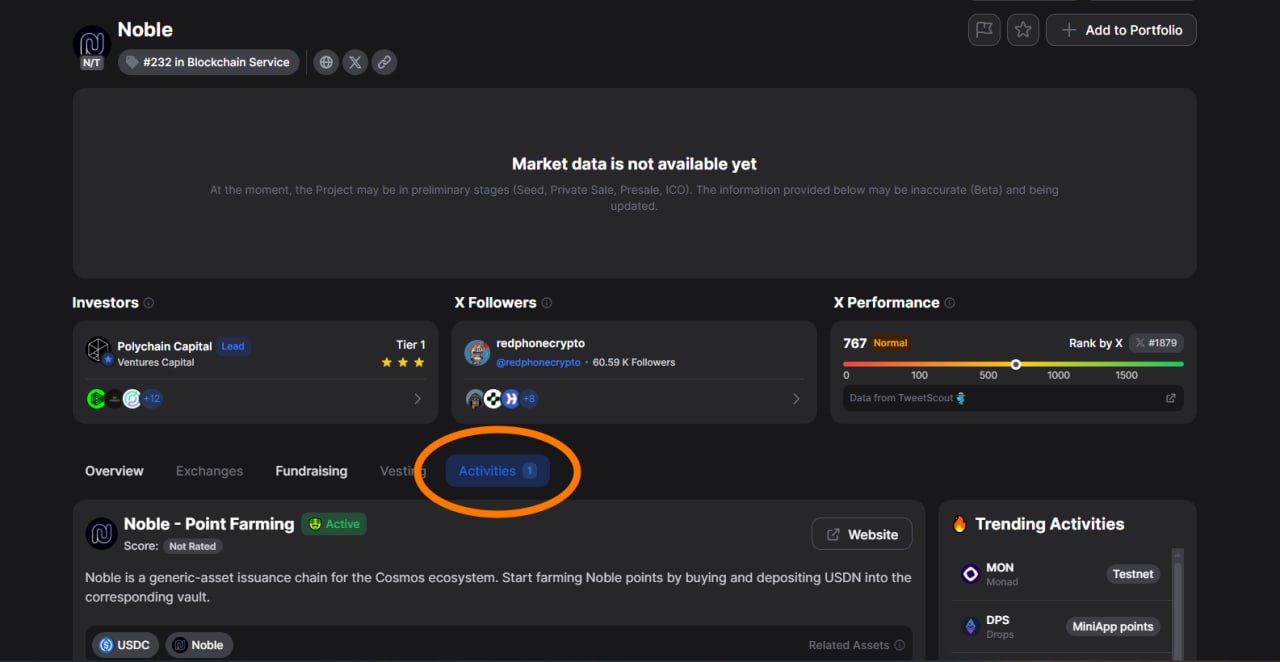This screenshot has height=662, width=1280.
Task: Click the blue follower avatar beside +8
Action: click(511, 399)
